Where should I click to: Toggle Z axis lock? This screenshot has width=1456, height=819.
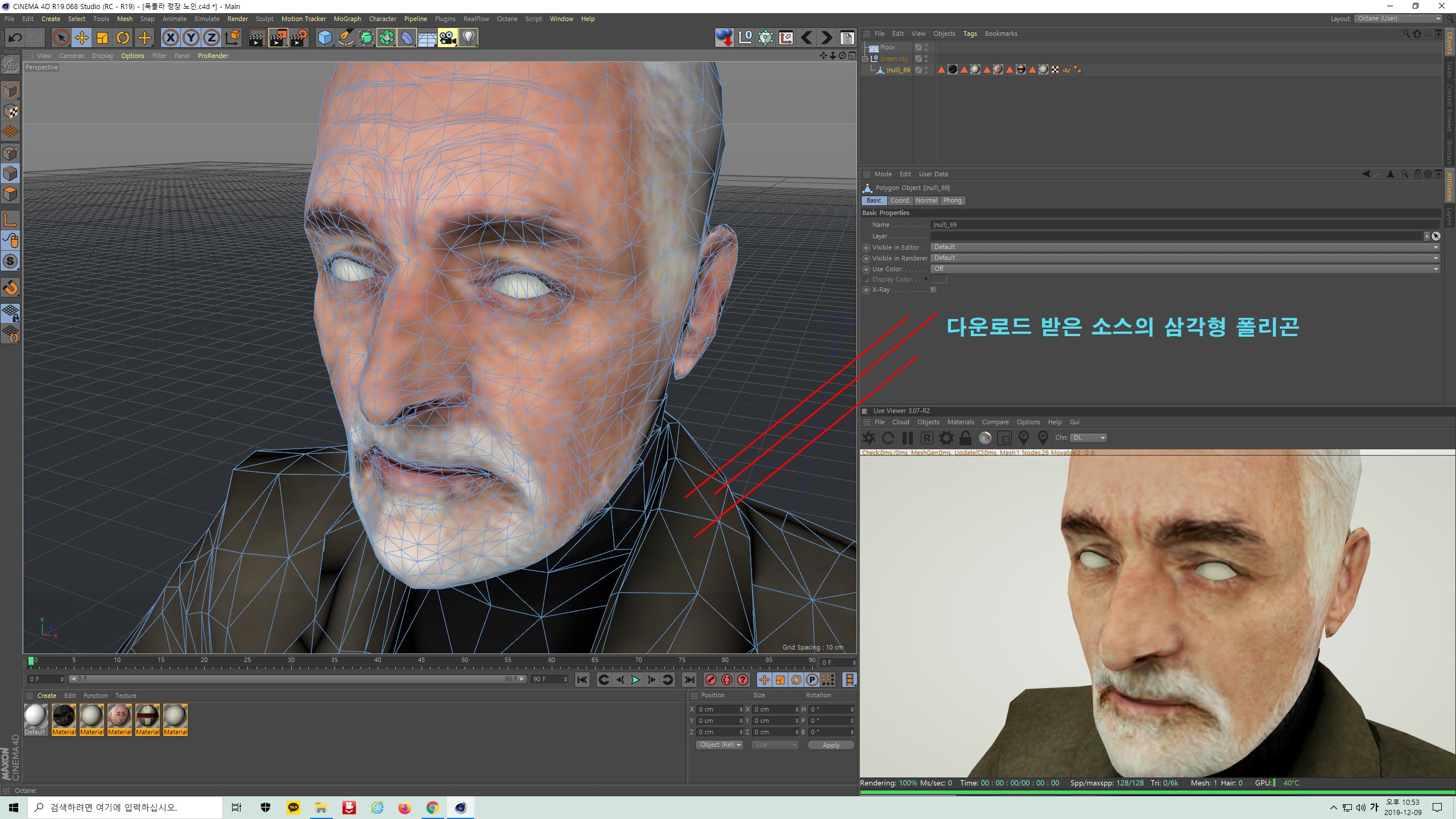(212, 38)
